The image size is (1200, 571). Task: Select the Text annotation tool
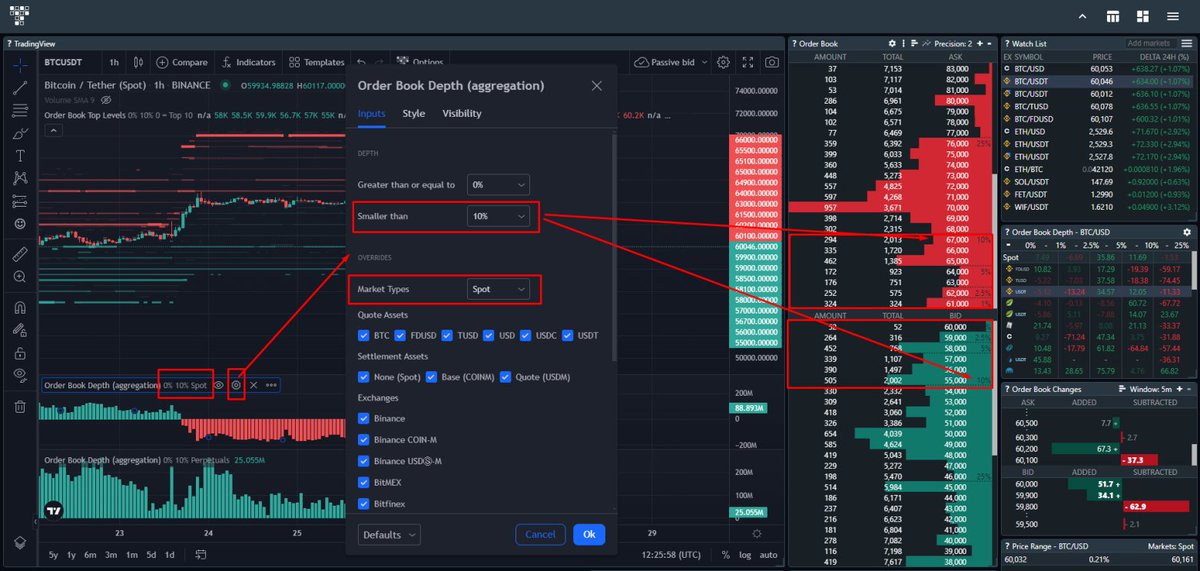(20, 156)
